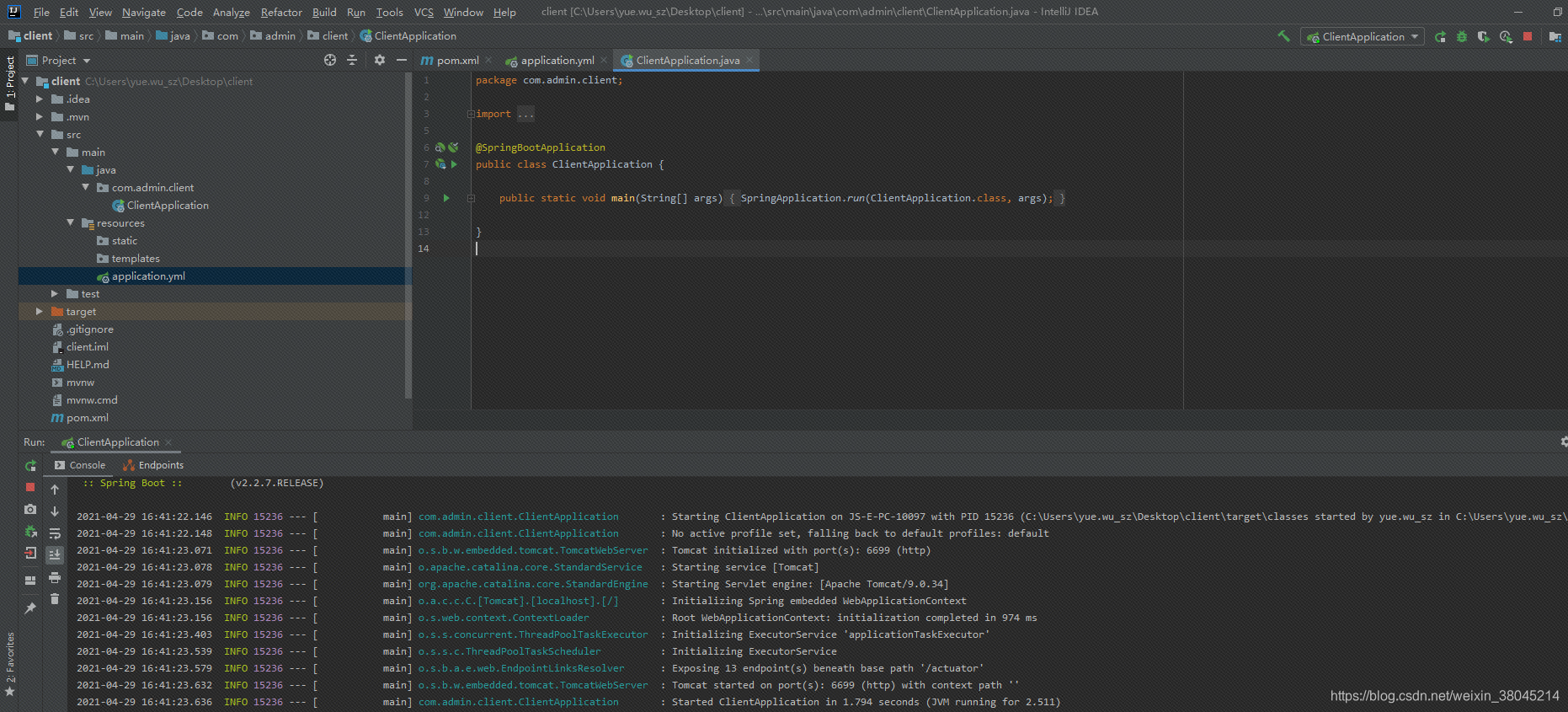
Task: Debug ClientApplication with the bug icon
Action: [1462, 36]
